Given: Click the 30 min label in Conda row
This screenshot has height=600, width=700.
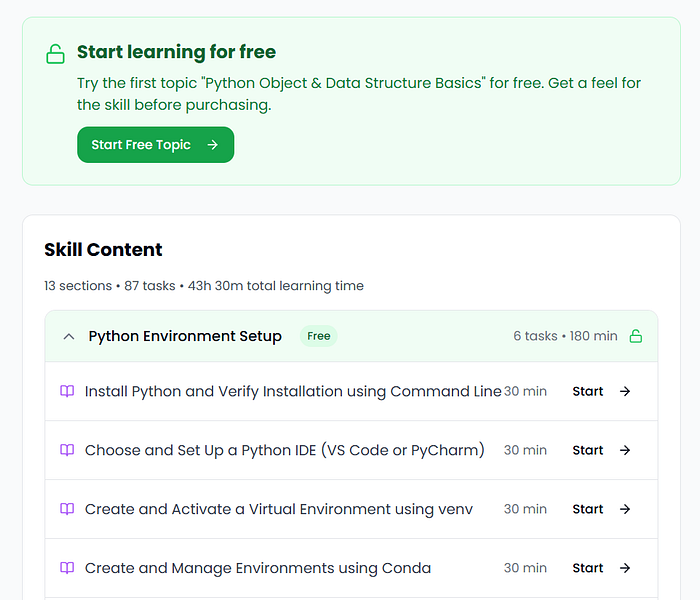Looking at the screenshot, I should [525, 568].
